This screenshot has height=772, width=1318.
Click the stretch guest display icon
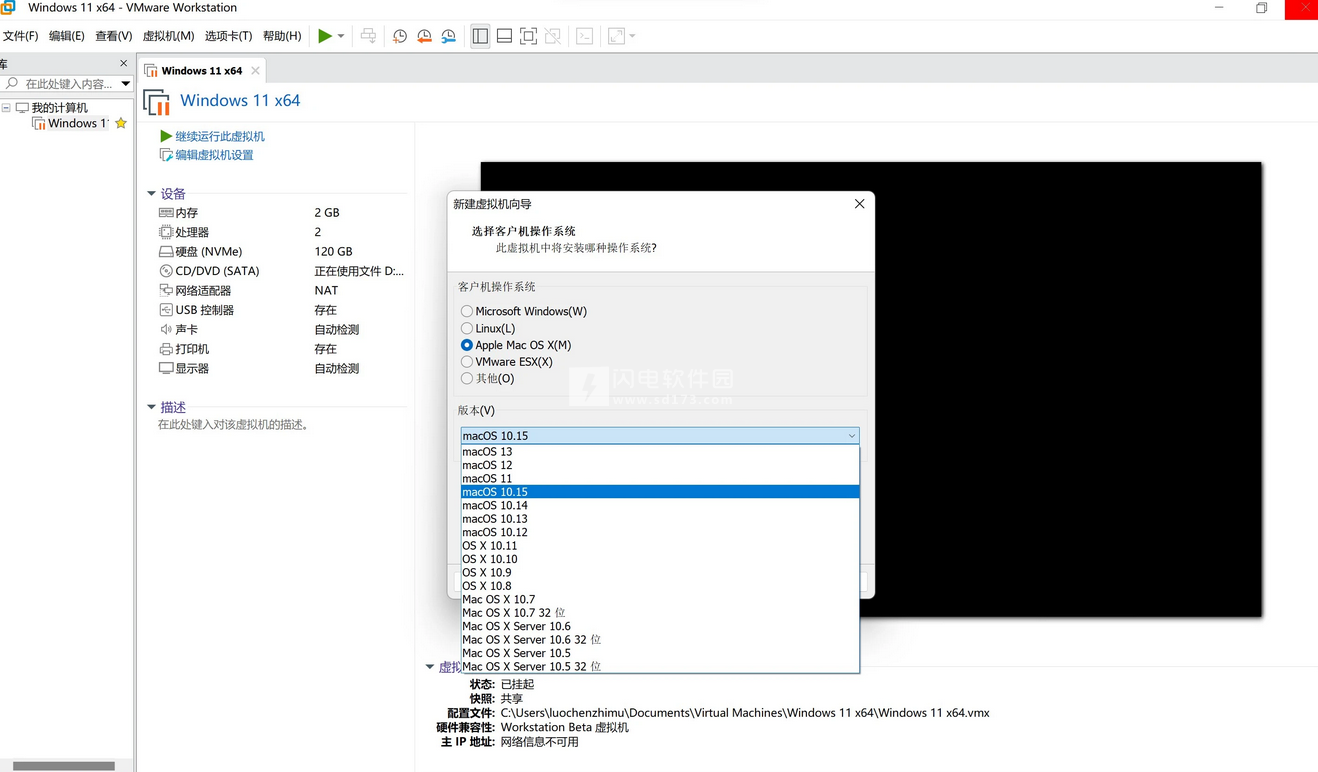[616, 36]
